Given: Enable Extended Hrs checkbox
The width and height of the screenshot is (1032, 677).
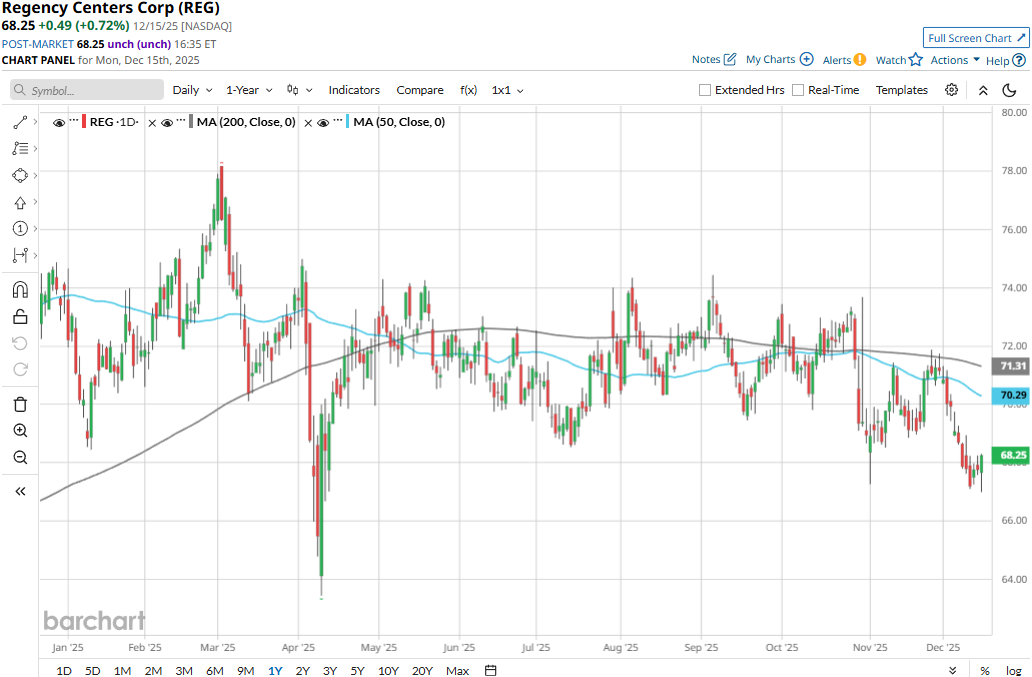Looking at the screenshot, I should [x=705, y=90].
